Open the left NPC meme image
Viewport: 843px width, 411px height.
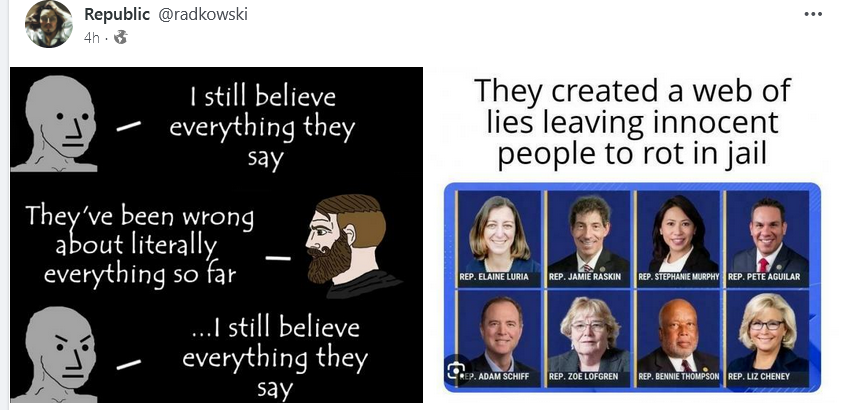tap(216, 235)
